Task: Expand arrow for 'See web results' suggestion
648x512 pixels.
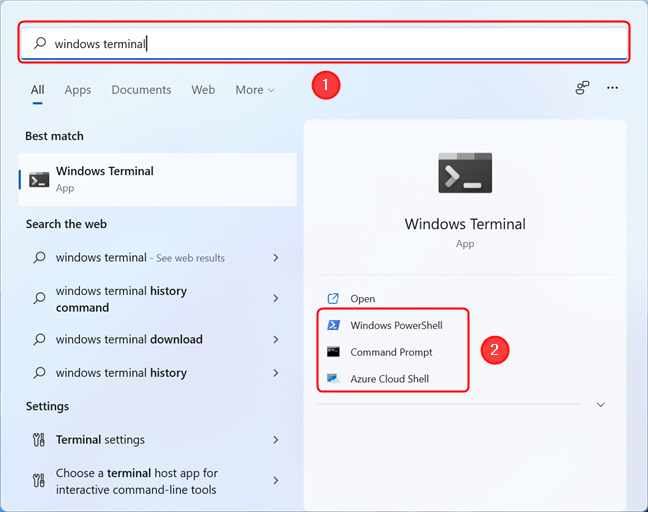Action: point(276,257)
